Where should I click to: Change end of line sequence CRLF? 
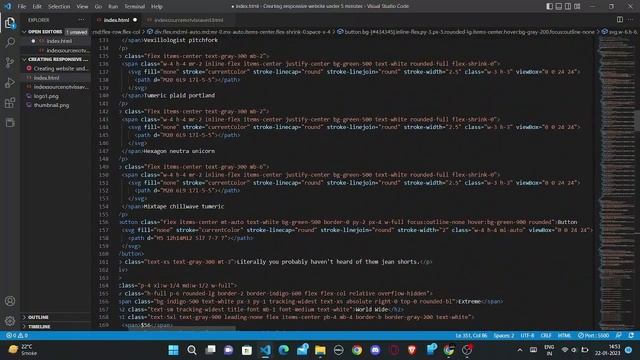tap(546, 335)
